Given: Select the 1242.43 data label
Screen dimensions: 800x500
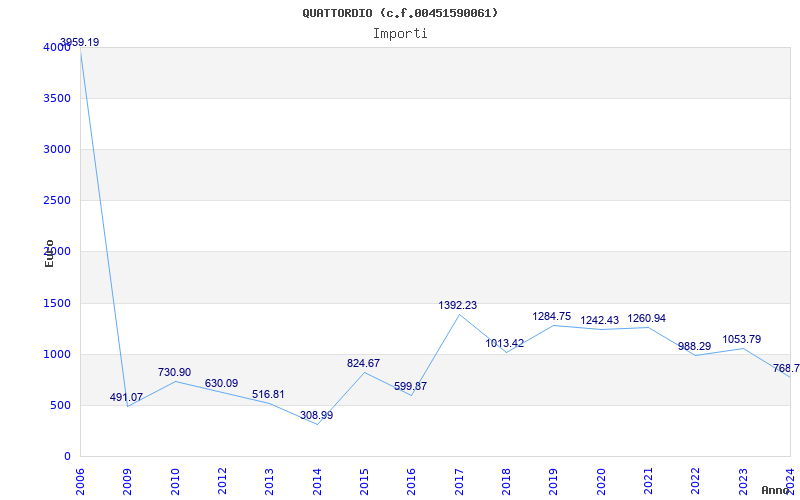Looking at the screenshot, I should click(599, 320).
